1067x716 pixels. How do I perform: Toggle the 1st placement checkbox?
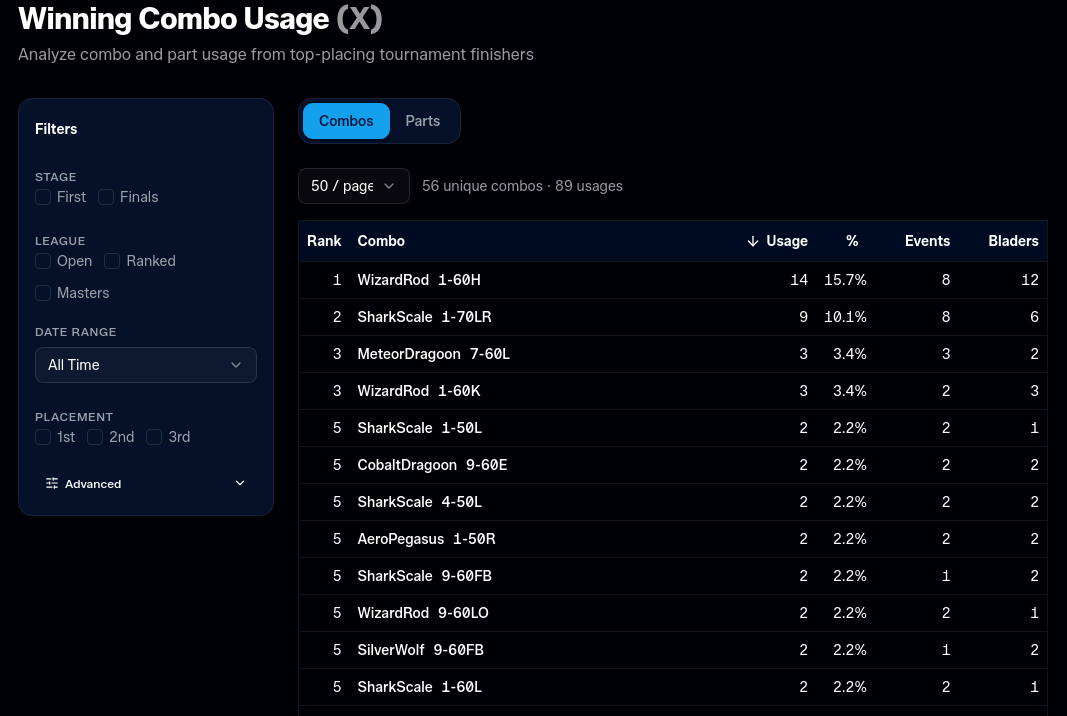pyautogui.click(x=43, y=437)
